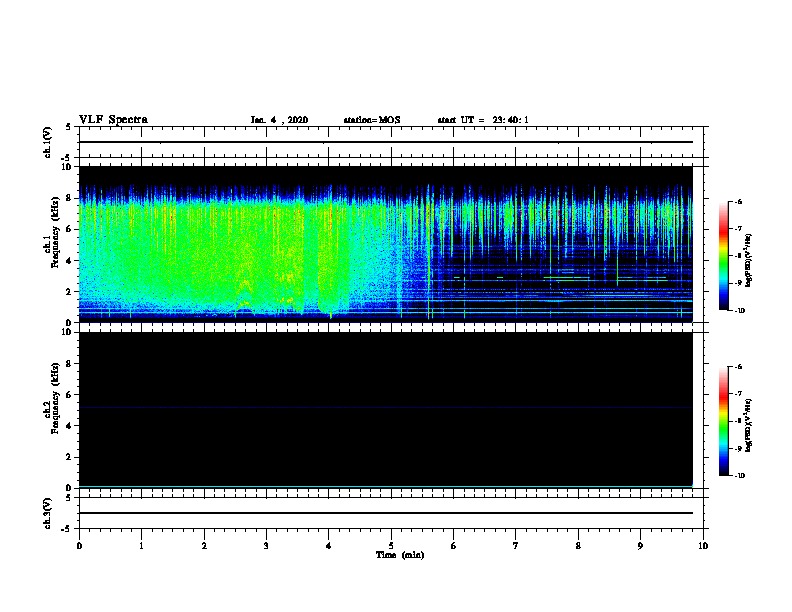
Task: Click time axis tick label "5"
Action: point(391,545)
